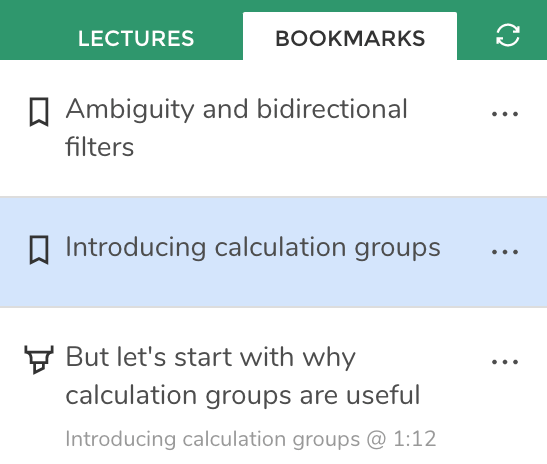Click bookmark icon beside Ambiguity and bidirectional filters
This screenshot has width=547, height=464.
(x=39, y=112)
